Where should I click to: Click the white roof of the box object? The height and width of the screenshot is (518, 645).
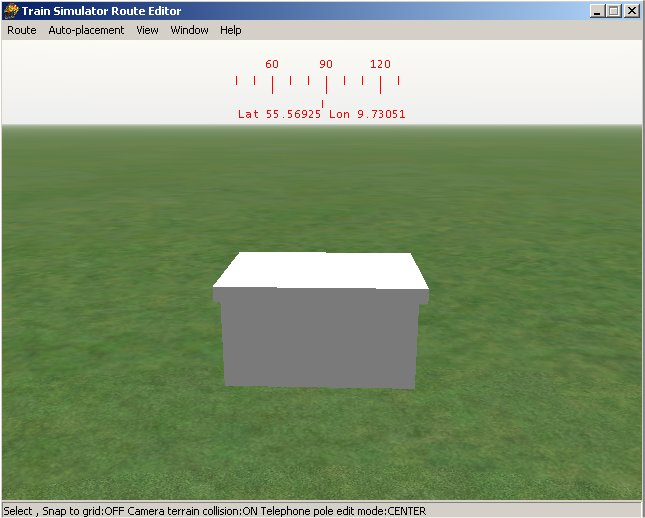click(x=321, y=269)
